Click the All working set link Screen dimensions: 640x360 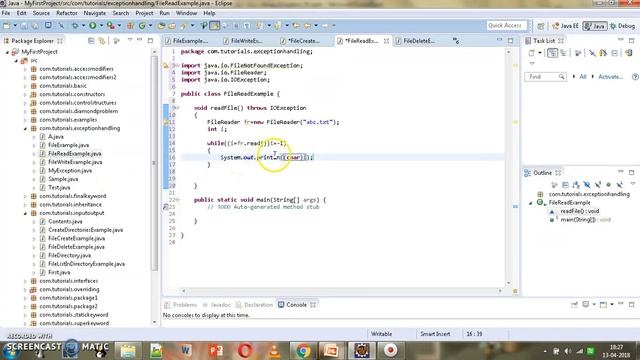pyautogui.click(x=583, y=77)
